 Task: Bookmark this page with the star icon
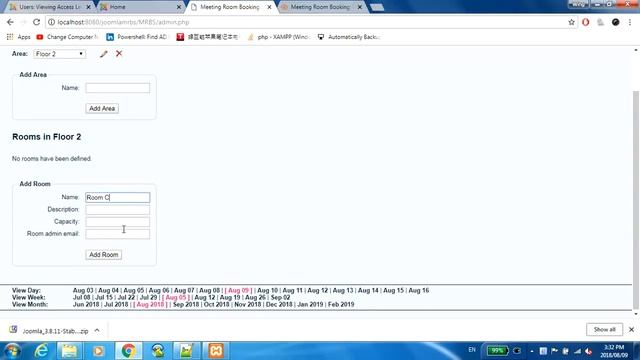(x=571, y=22)
